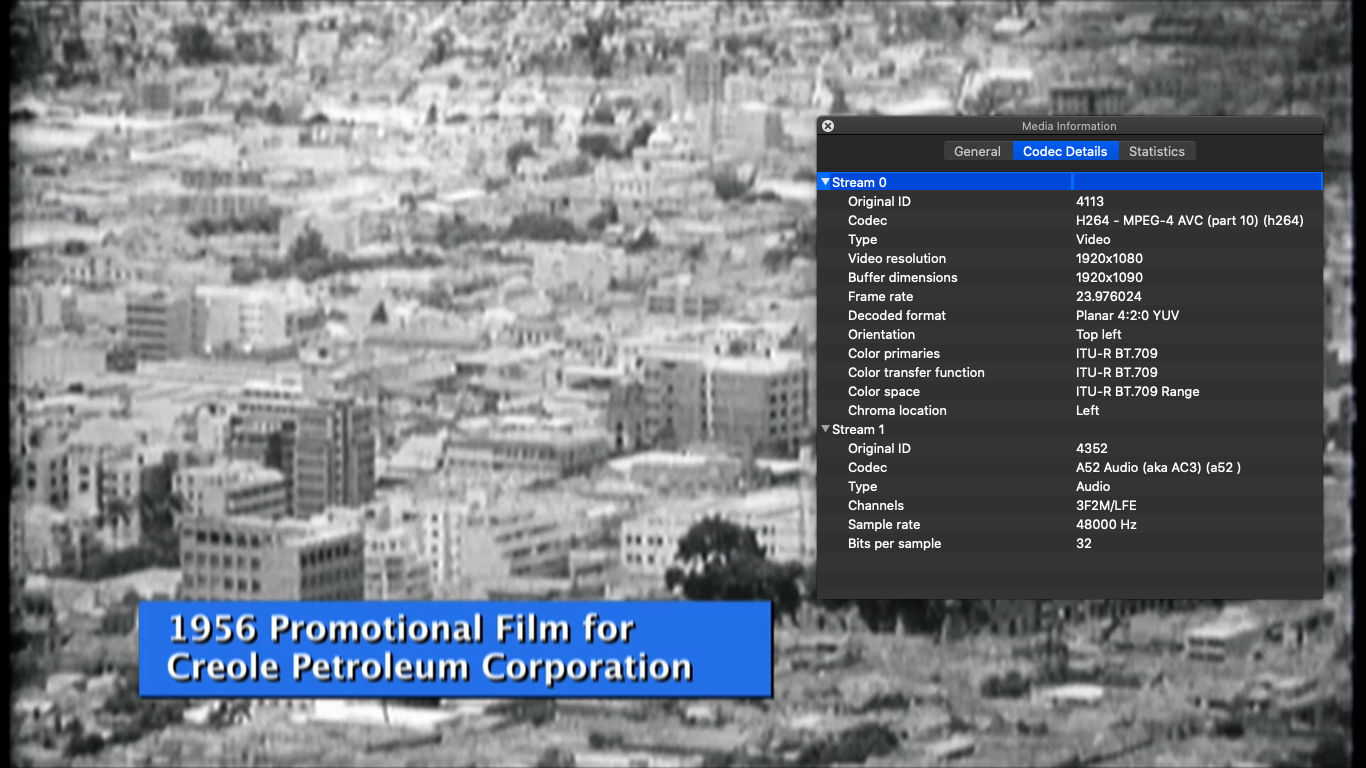Image resolution: width=1366 pixels, height=768 pixels.
Task: Select the Video resolution label
Action: 897,258
